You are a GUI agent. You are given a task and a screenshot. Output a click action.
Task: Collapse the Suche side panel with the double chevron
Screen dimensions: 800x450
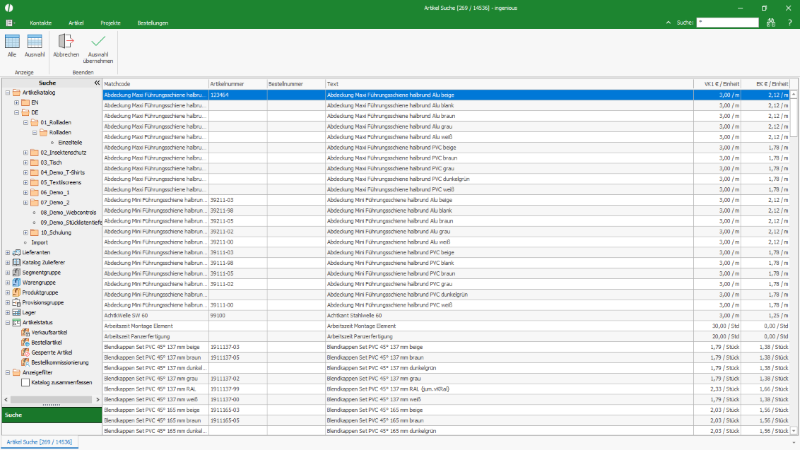pos(97,83)
